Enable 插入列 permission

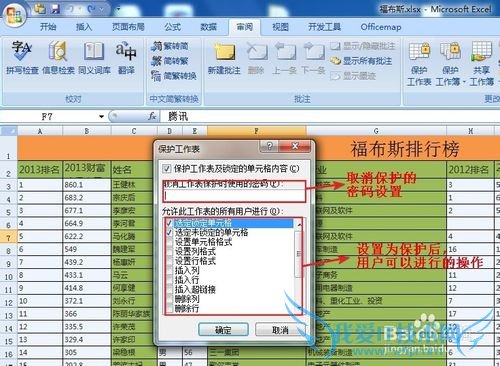click(169, 270)
